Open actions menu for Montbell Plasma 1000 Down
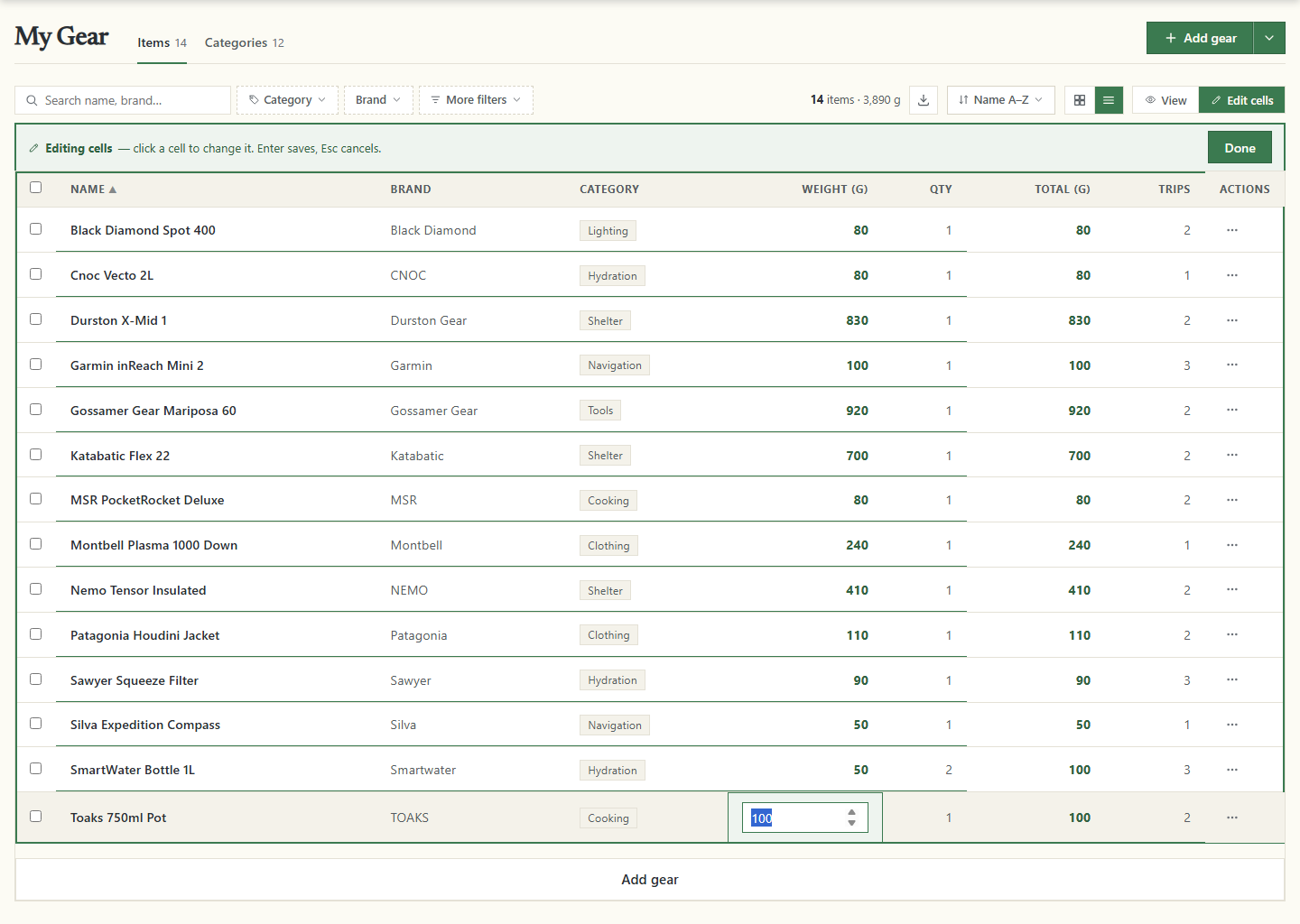Image resolution: width=1300 pixels, height=924 pixels. [1232, 545]
